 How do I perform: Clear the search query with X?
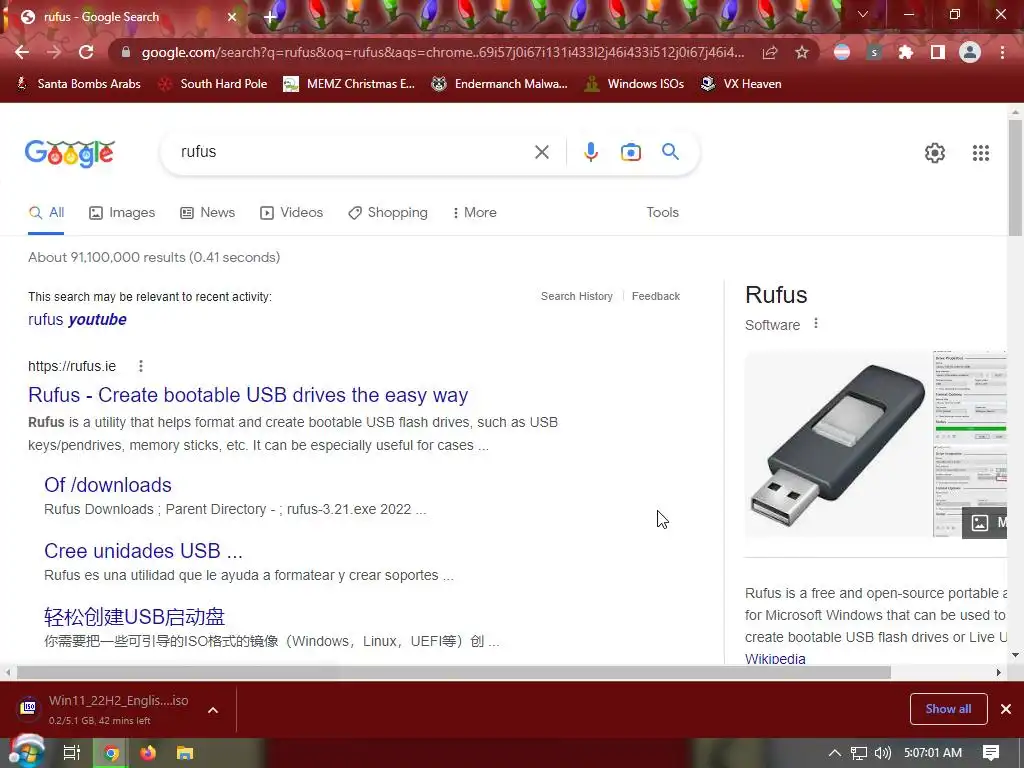[x=542, y=152]
